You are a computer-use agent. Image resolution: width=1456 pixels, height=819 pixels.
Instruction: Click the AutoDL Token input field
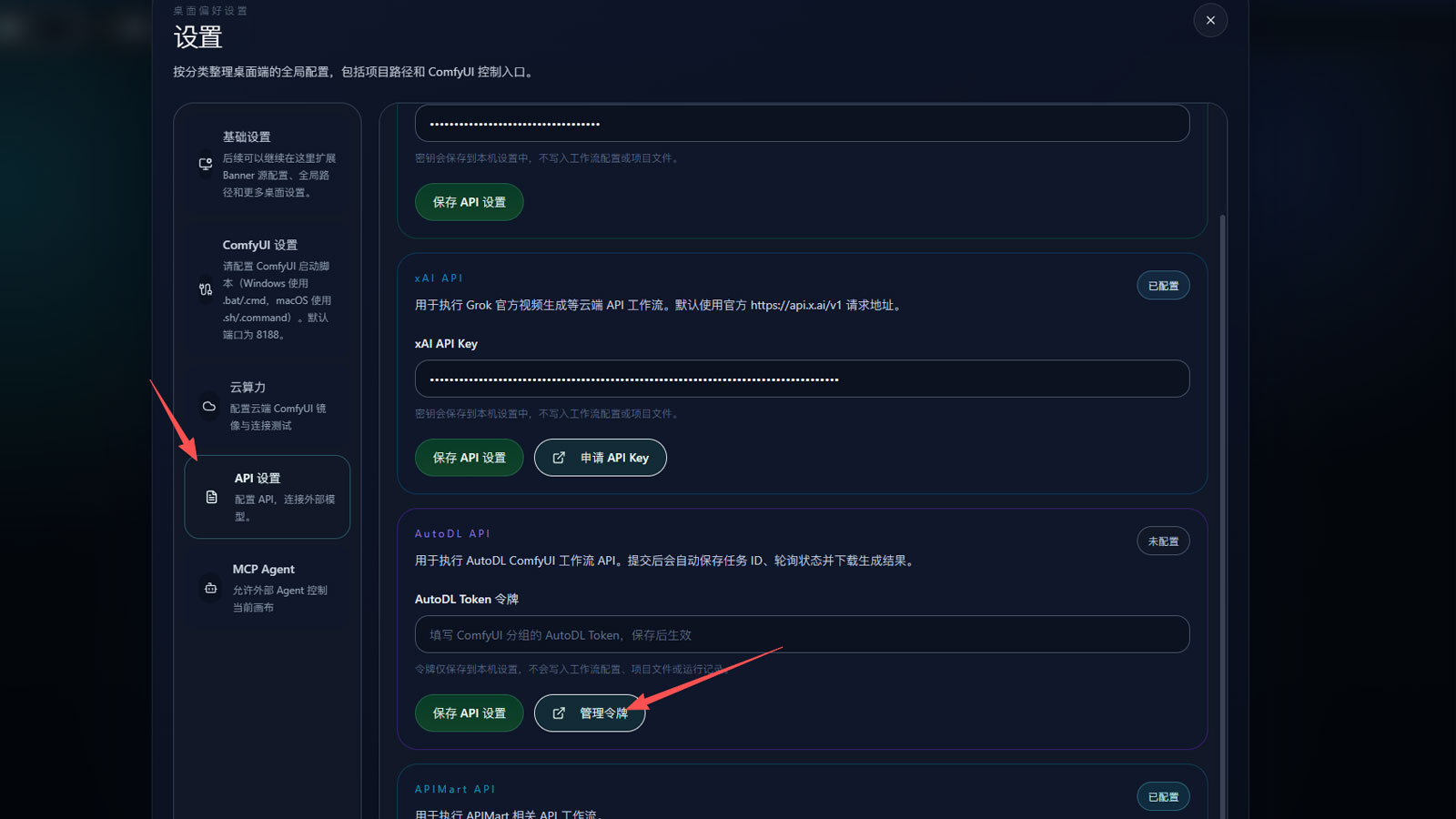[x=802, y=634]
